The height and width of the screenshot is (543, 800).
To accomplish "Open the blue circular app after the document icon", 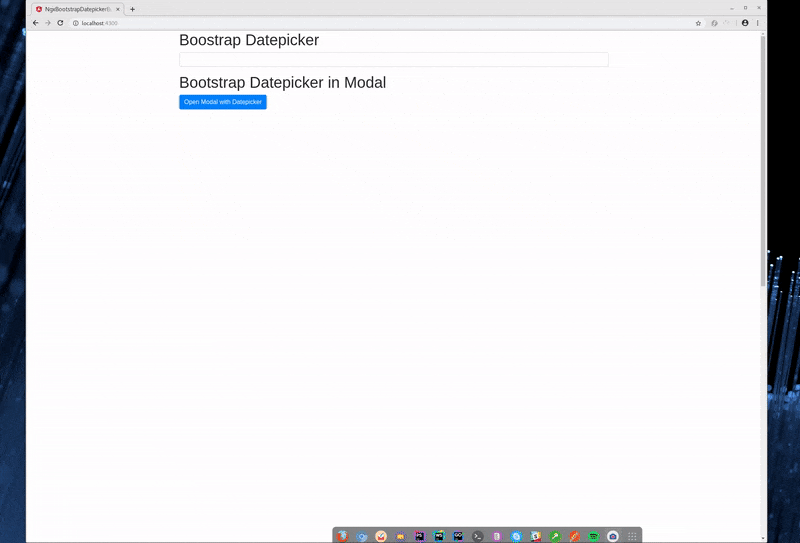I will click(x=516, y=536).
